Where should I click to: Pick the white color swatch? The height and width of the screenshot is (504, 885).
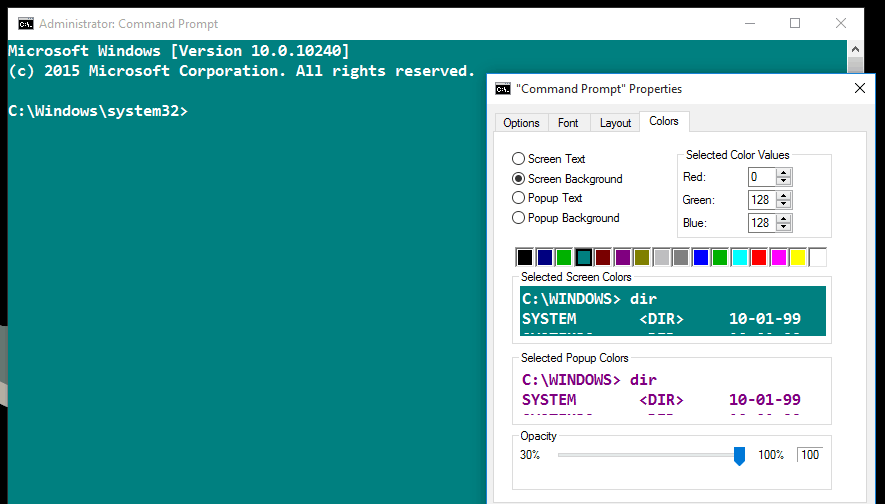coord(817,257)
